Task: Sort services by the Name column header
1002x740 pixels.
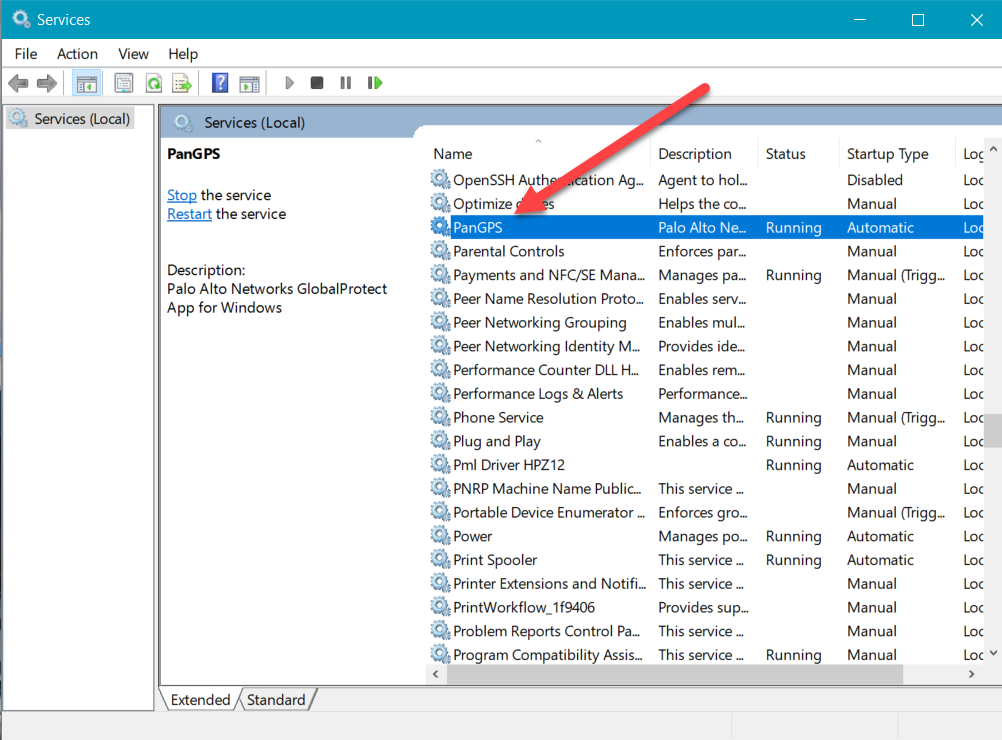Action: (453, 154)
